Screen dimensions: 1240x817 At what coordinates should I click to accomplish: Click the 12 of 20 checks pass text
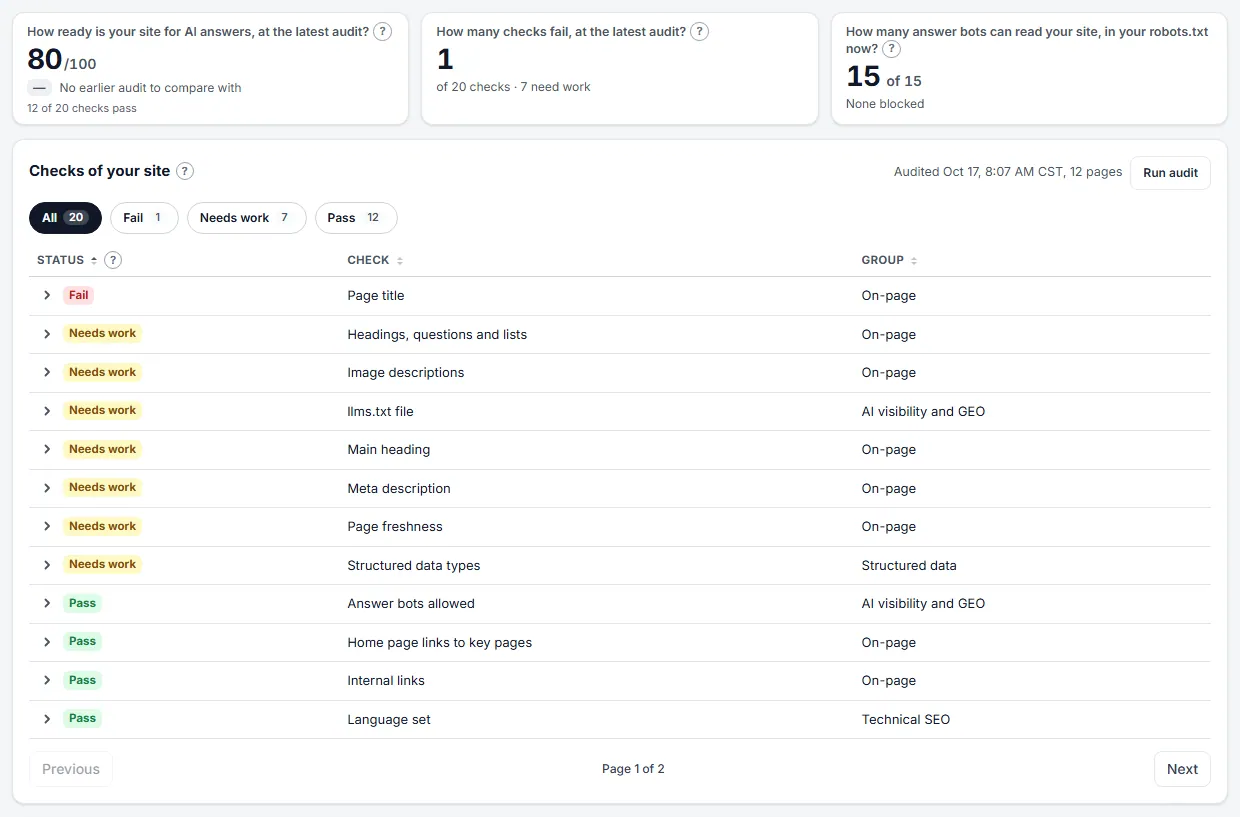click(82, 108)
